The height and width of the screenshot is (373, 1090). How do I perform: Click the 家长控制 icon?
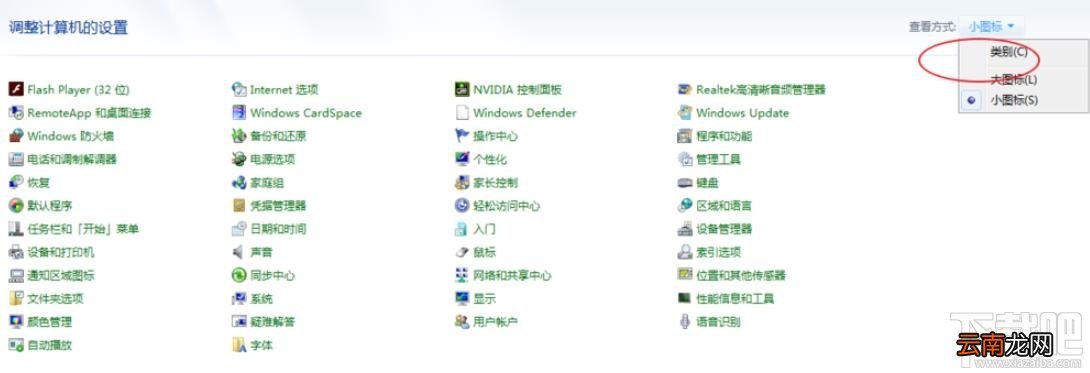(462, 182)
